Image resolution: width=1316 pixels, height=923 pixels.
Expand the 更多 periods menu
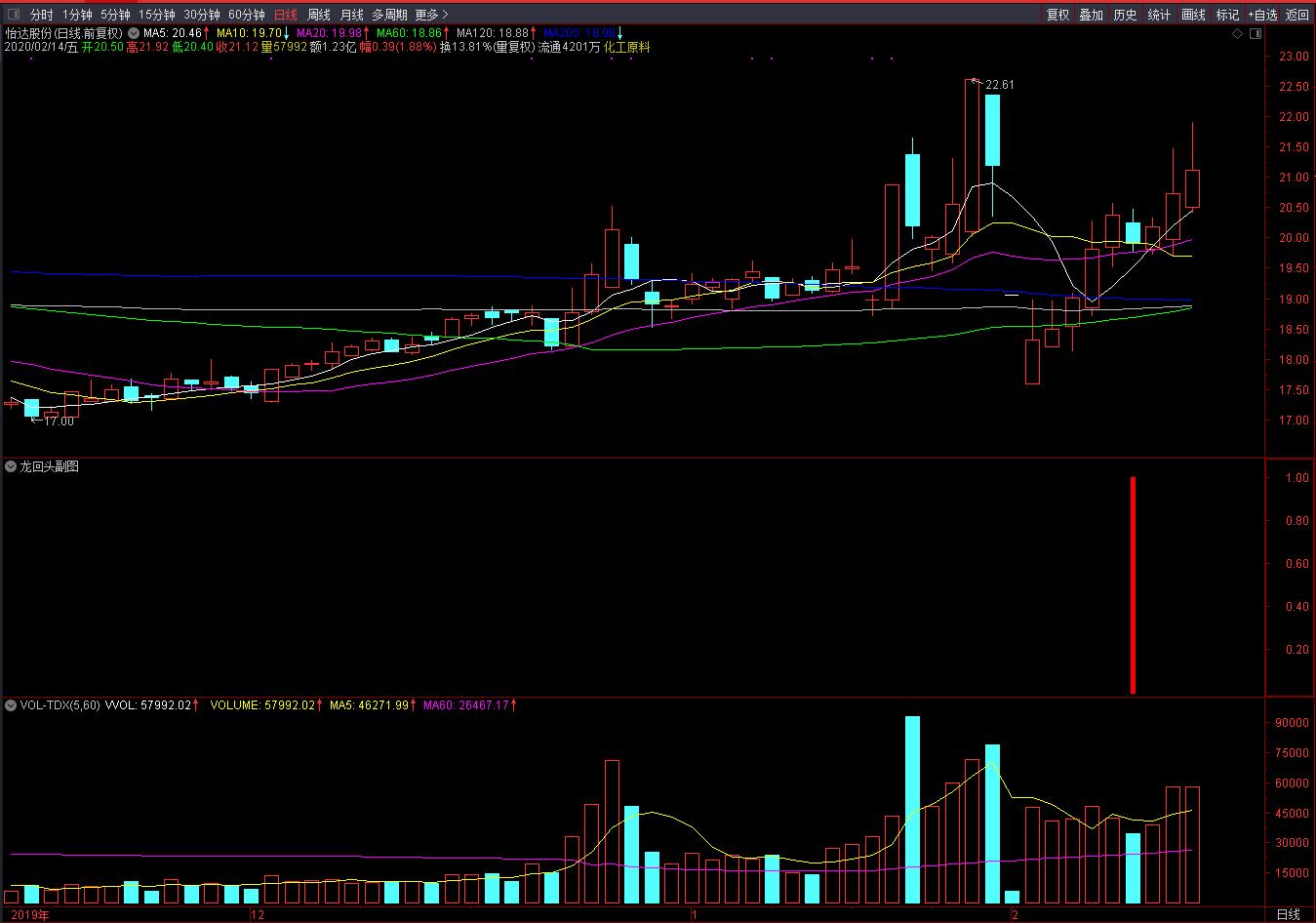click(431, 15)
